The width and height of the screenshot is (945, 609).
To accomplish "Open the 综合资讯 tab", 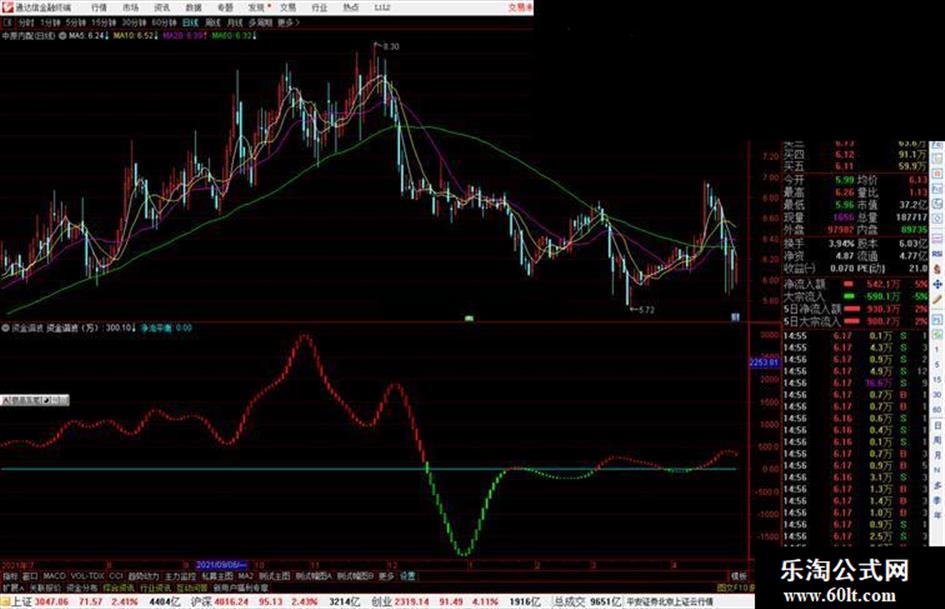I will click(119, 588).
